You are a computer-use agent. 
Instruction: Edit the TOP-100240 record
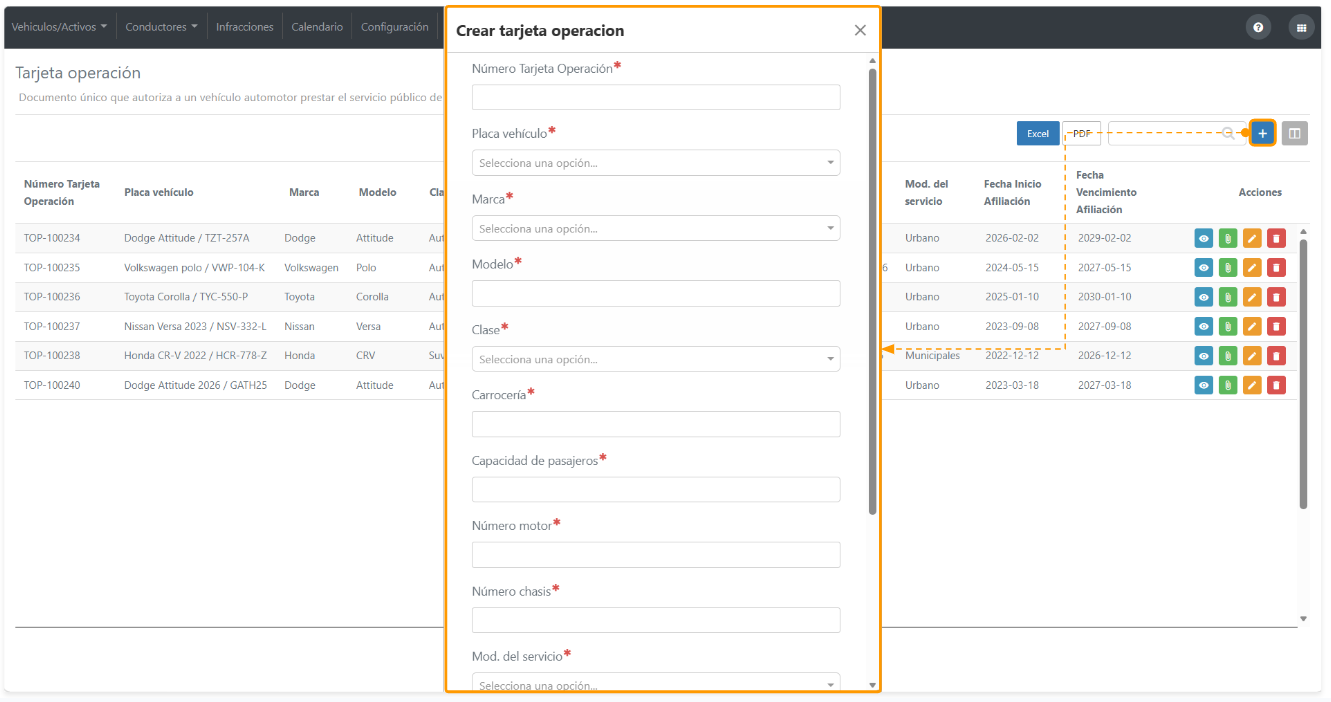pyautogui.click(x=1252, y=385)
